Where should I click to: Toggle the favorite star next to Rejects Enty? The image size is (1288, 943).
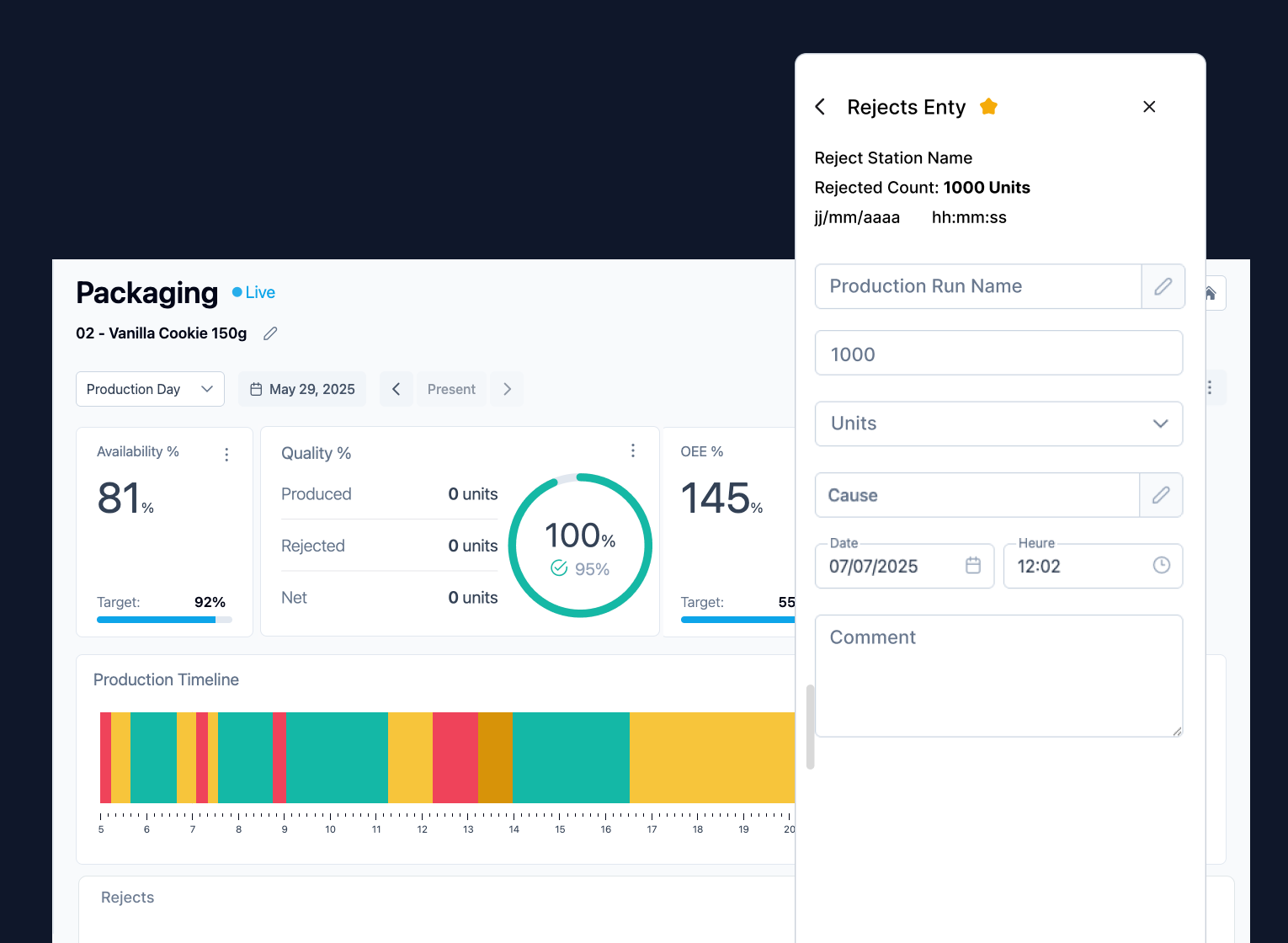(x=988, y=107)
